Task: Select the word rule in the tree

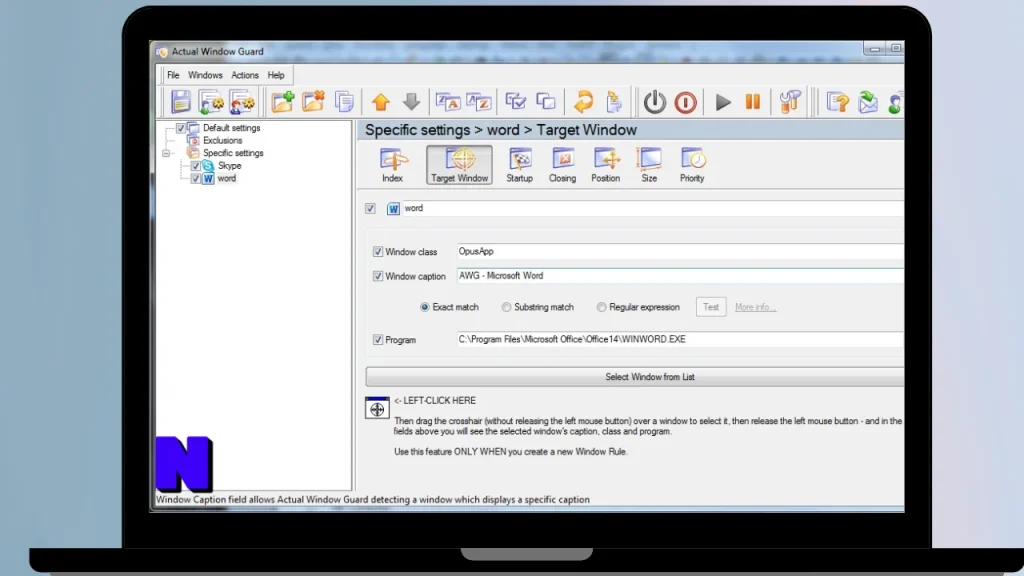Action: point(227,178)
